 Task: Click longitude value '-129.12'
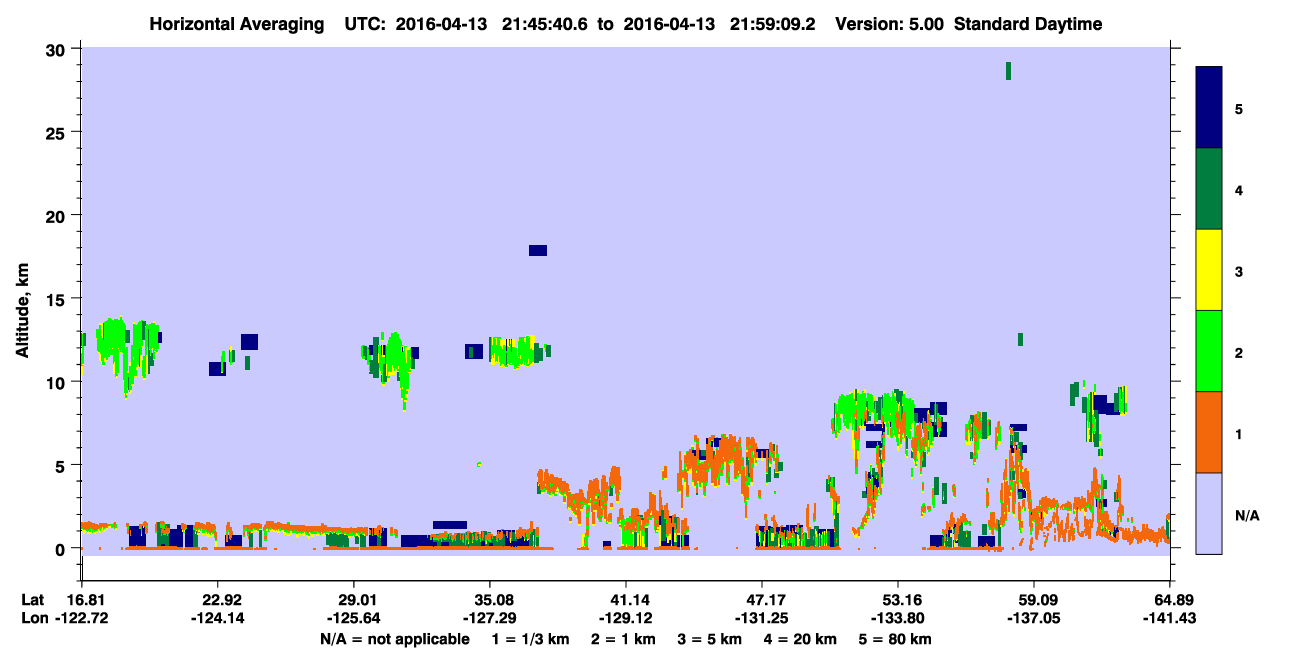[625, 618]
